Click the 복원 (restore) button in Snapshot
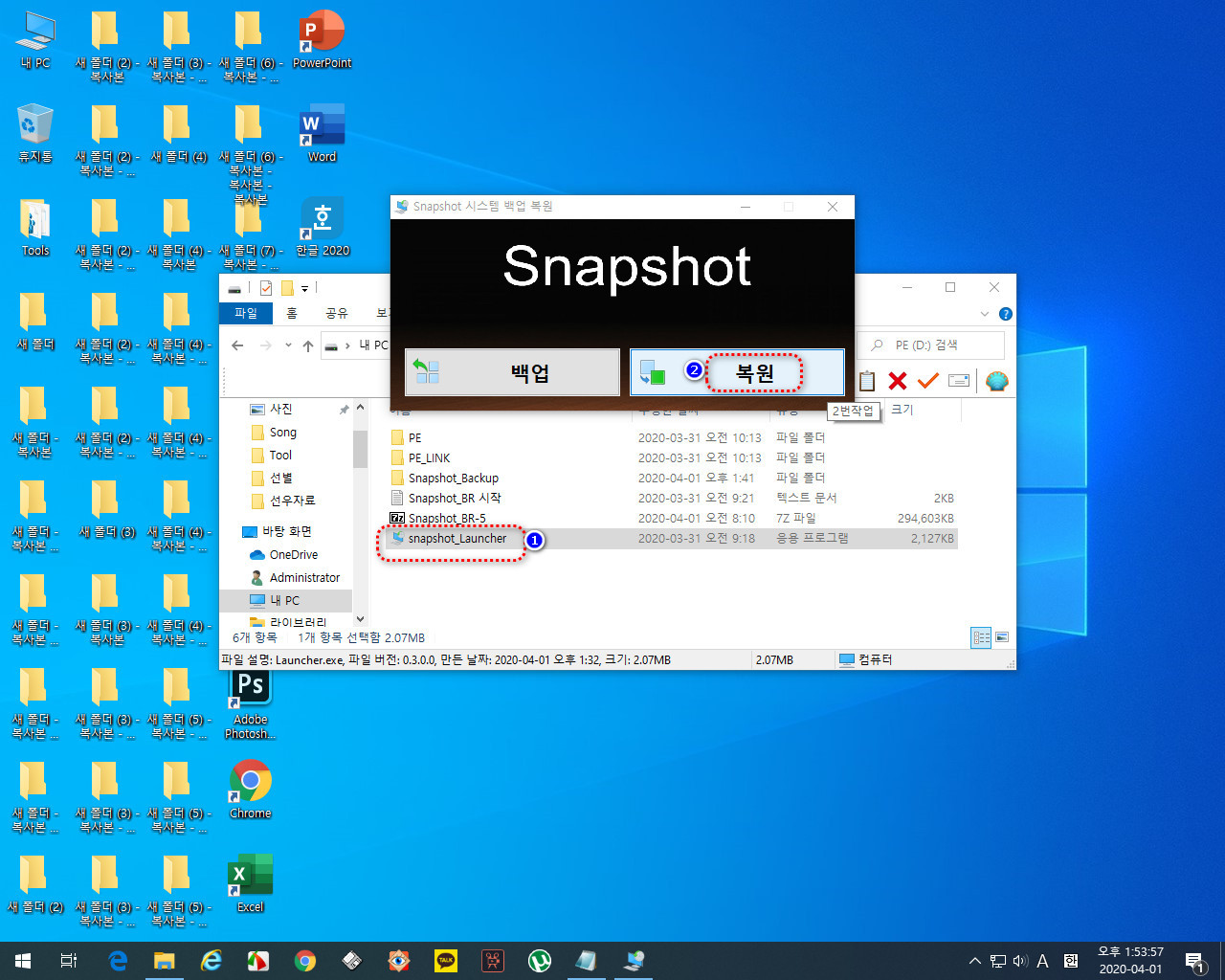The image size is (1225, 980). click(737, 372)
